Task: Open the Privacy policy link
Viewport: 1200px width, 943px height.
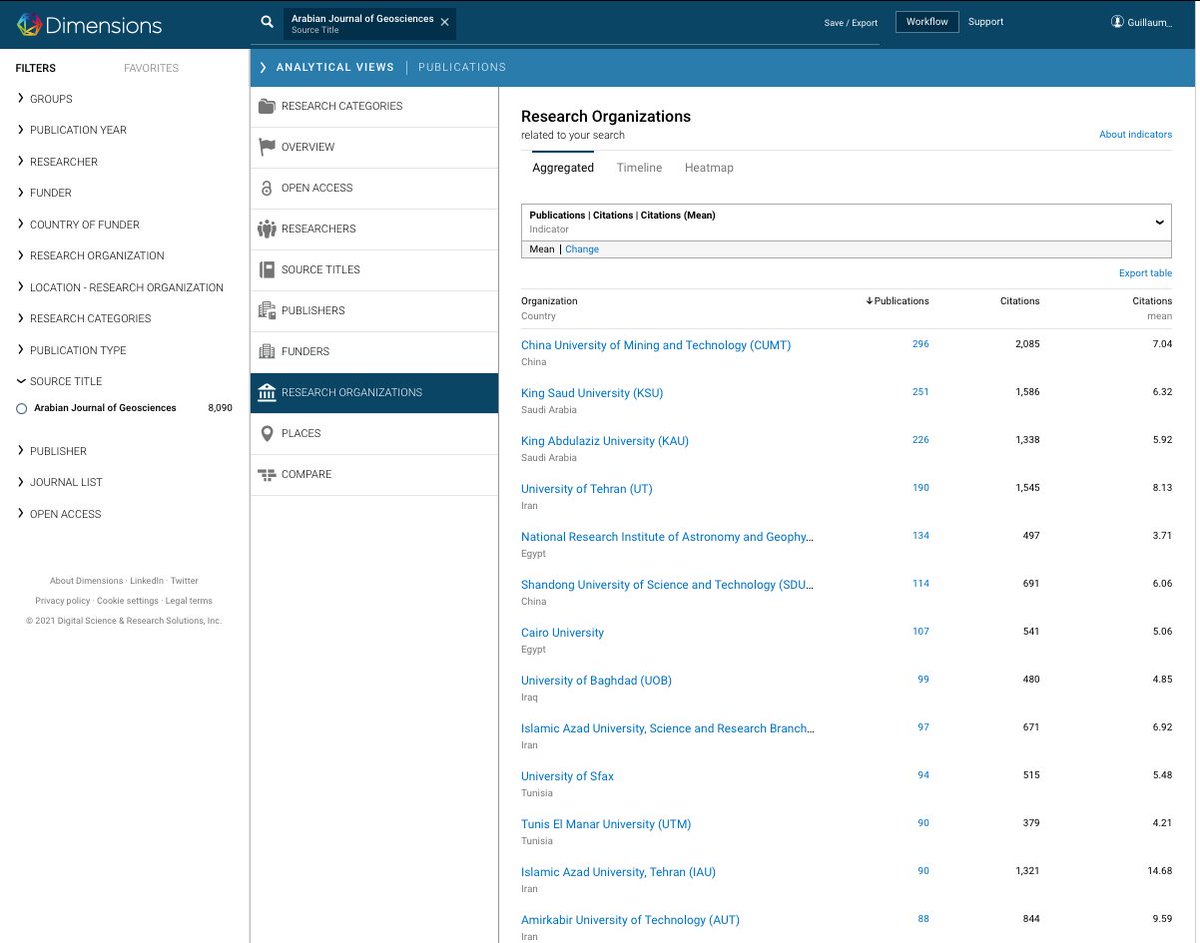Action: pos(62,601)
